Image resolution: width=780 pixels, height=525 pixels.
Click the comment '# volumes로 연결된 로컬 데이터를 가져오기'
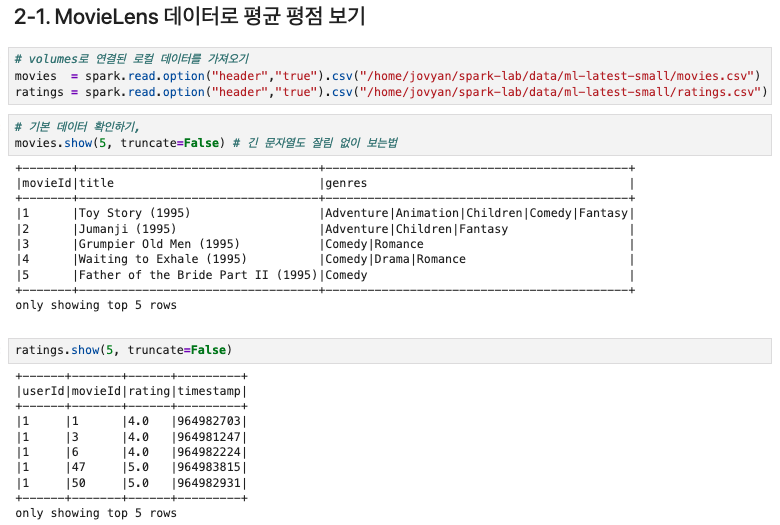[132, 59]
